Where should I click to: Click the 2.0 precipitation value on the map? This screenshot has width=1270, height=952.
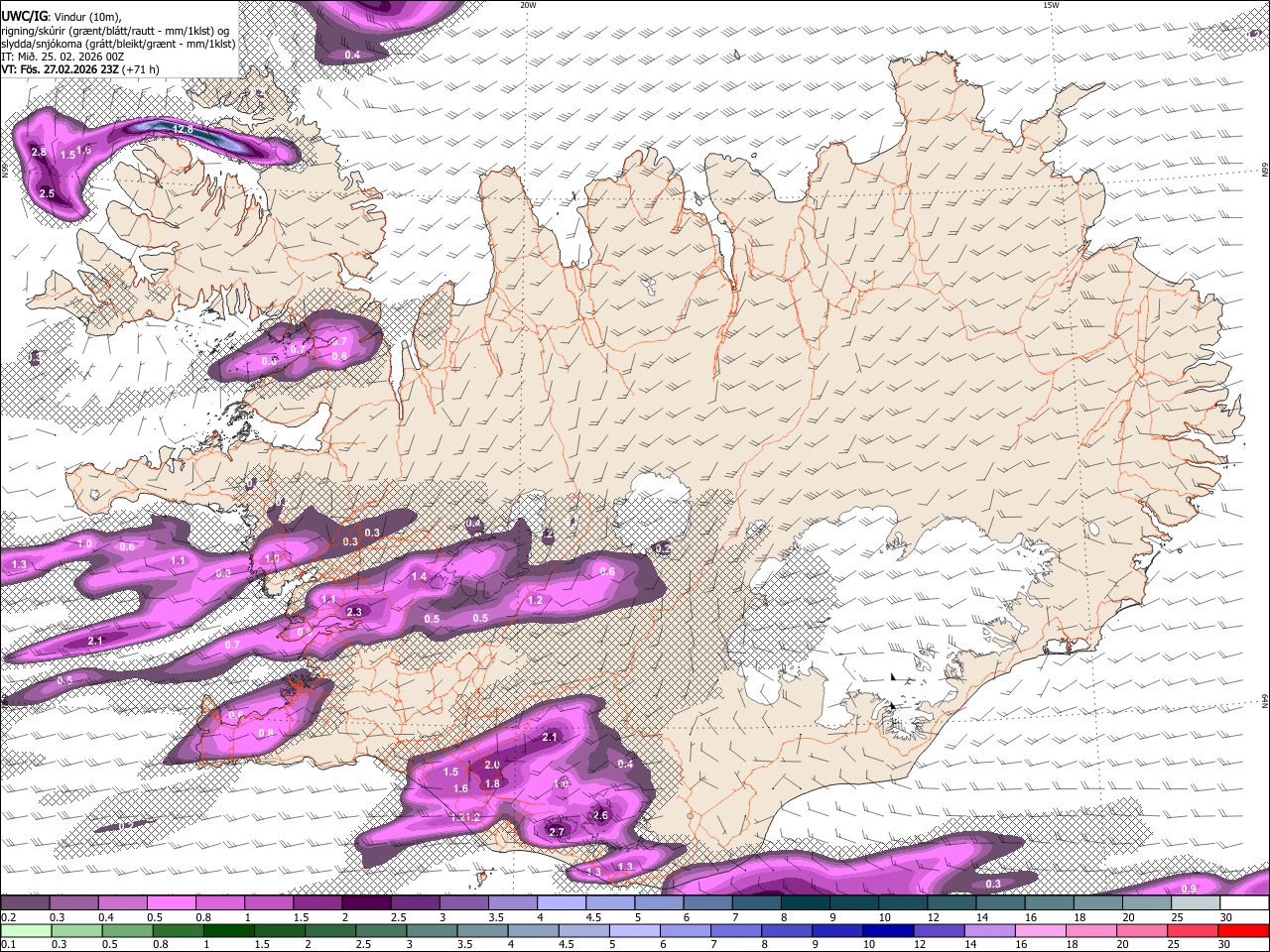tap(492, 766)
